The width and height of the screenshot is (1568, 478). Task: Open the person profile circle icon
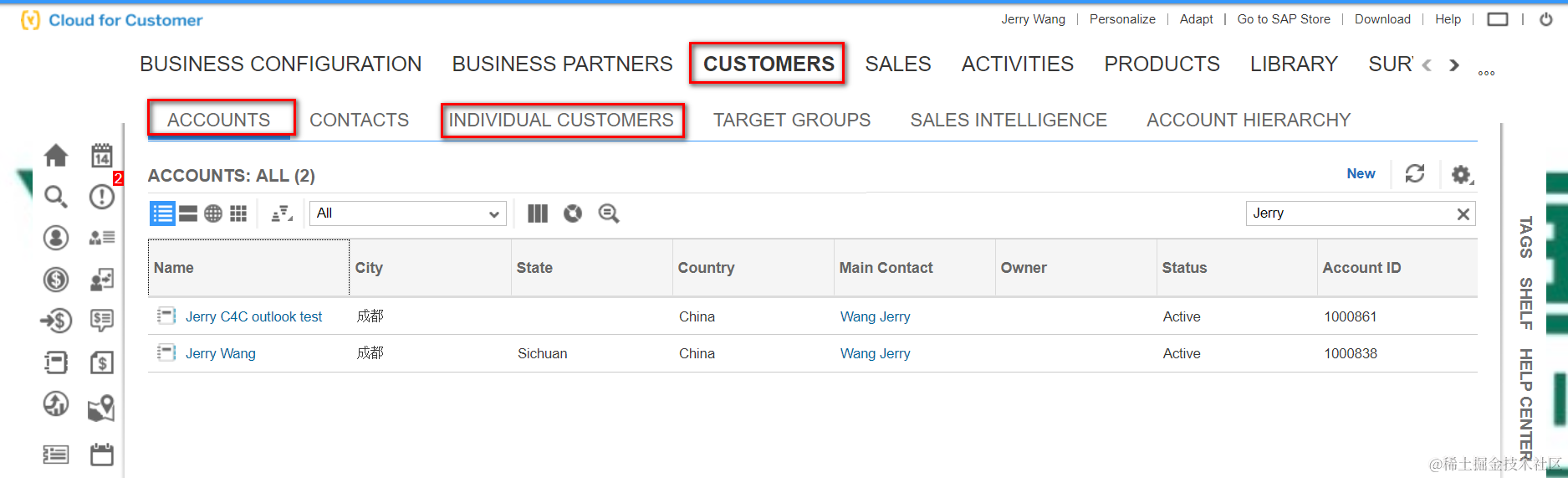tap(56, 238)
